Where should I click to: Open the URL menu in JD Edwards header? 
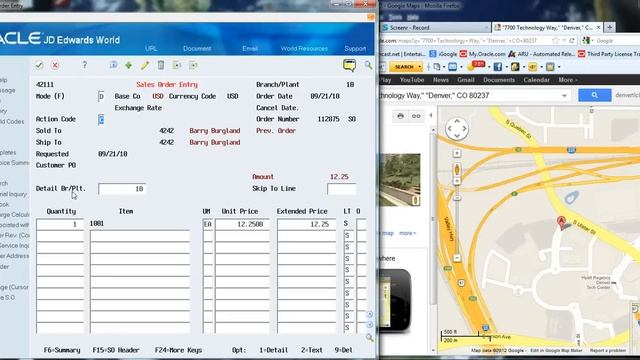point(151,48)
